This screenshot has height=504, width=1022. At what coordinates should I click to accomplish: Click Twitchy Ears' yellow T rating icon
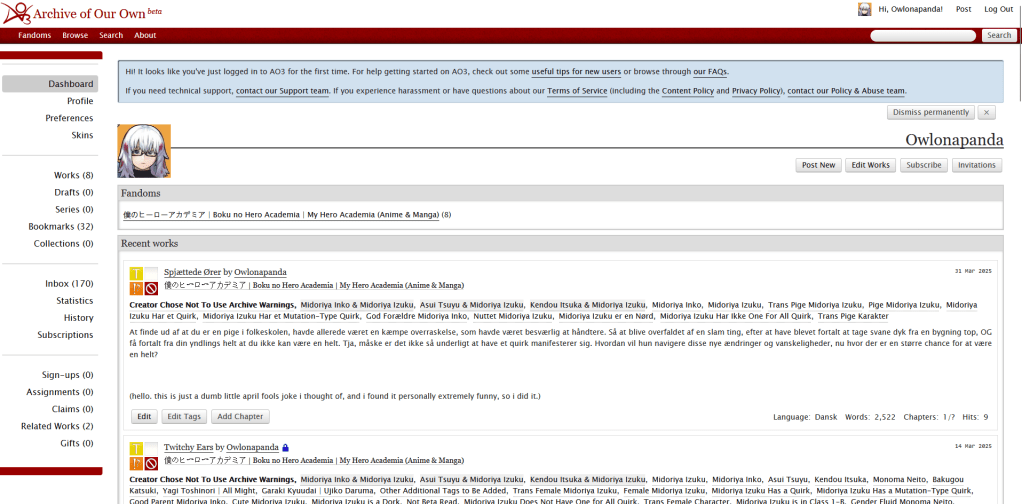click(x=136, y=448)
